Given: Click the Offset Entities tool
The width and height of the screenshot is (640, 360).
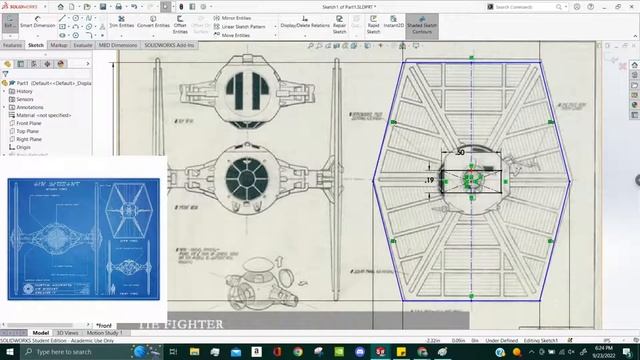Looking at the screenshot, I should [x=180, y=24].
